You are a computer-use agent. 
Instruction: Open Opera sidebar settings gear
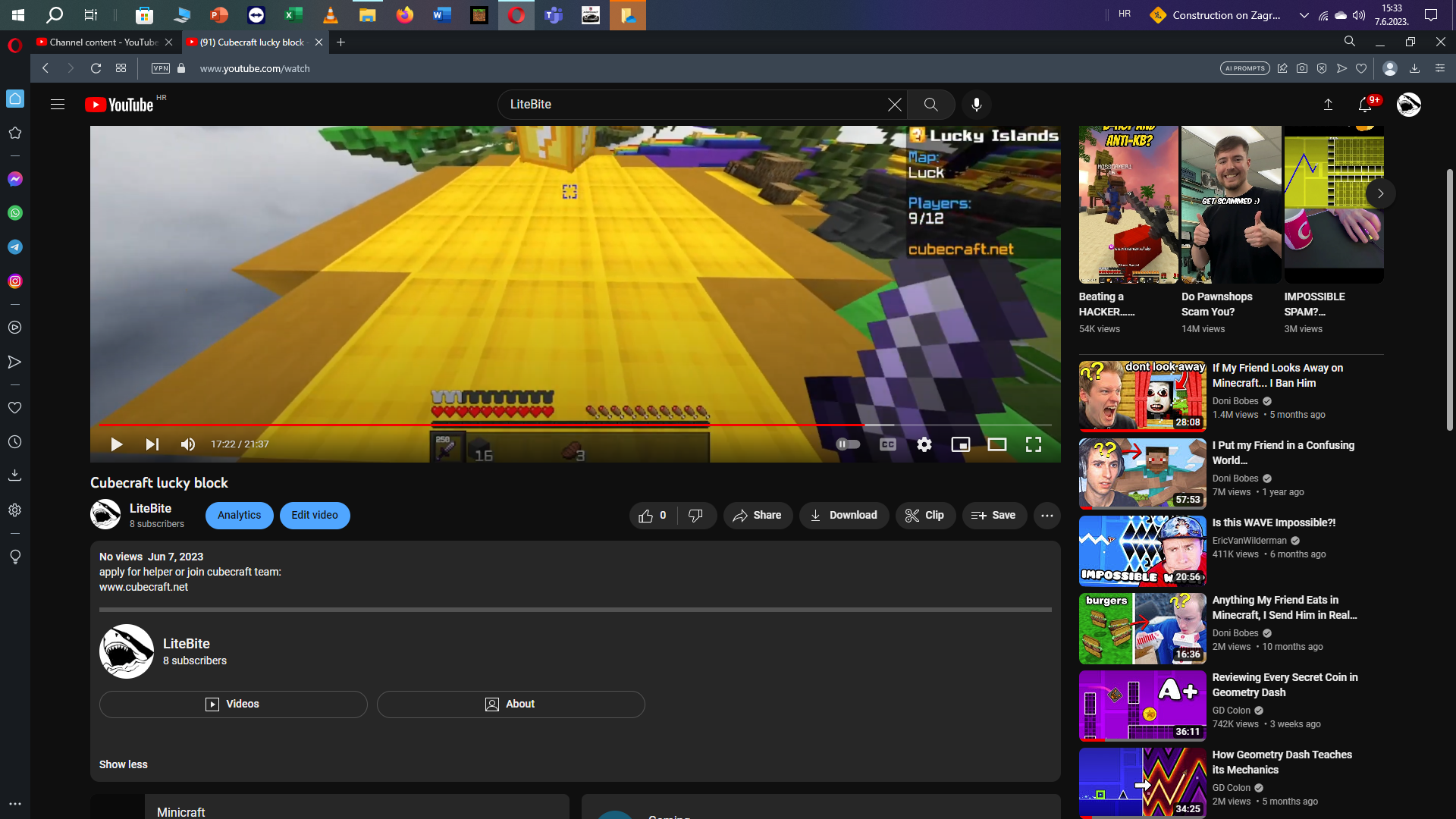point(15,510)
